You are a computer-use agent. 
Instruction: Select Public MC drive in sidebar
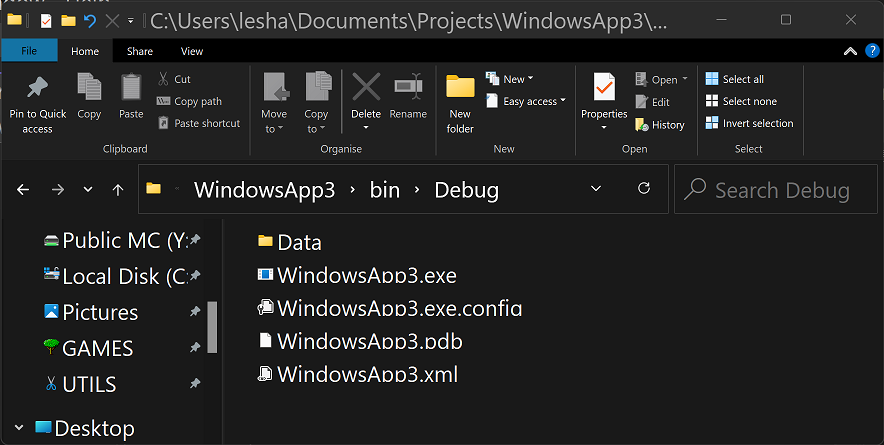121,241
